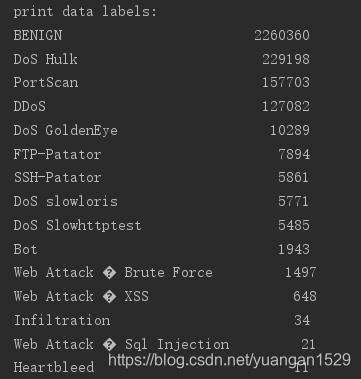The image size is (361, 379).
Task: Click the BENIGN count 2260360
Action: [x=282, y=35]
